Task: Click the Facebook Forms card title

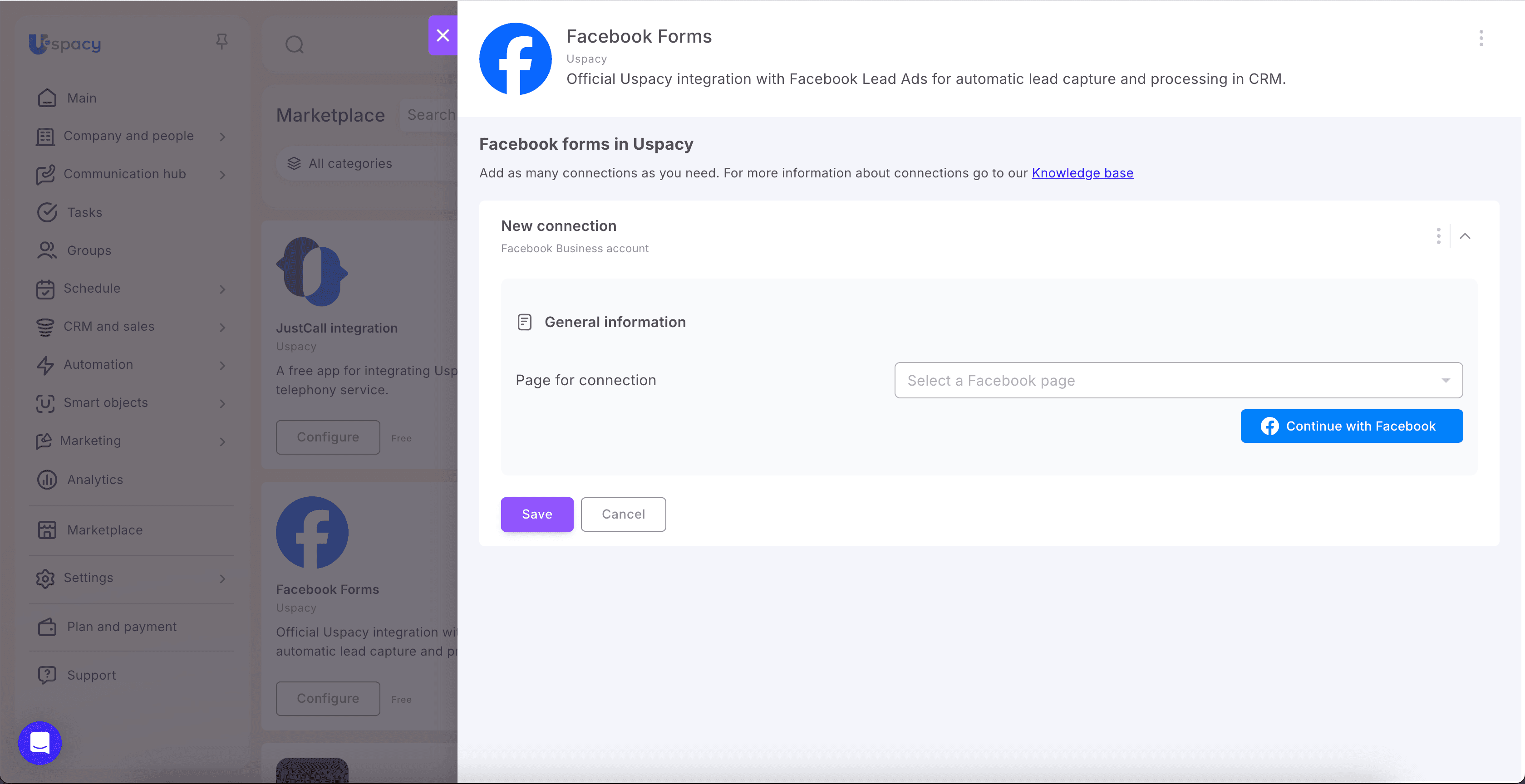Action: coord(327,589)
